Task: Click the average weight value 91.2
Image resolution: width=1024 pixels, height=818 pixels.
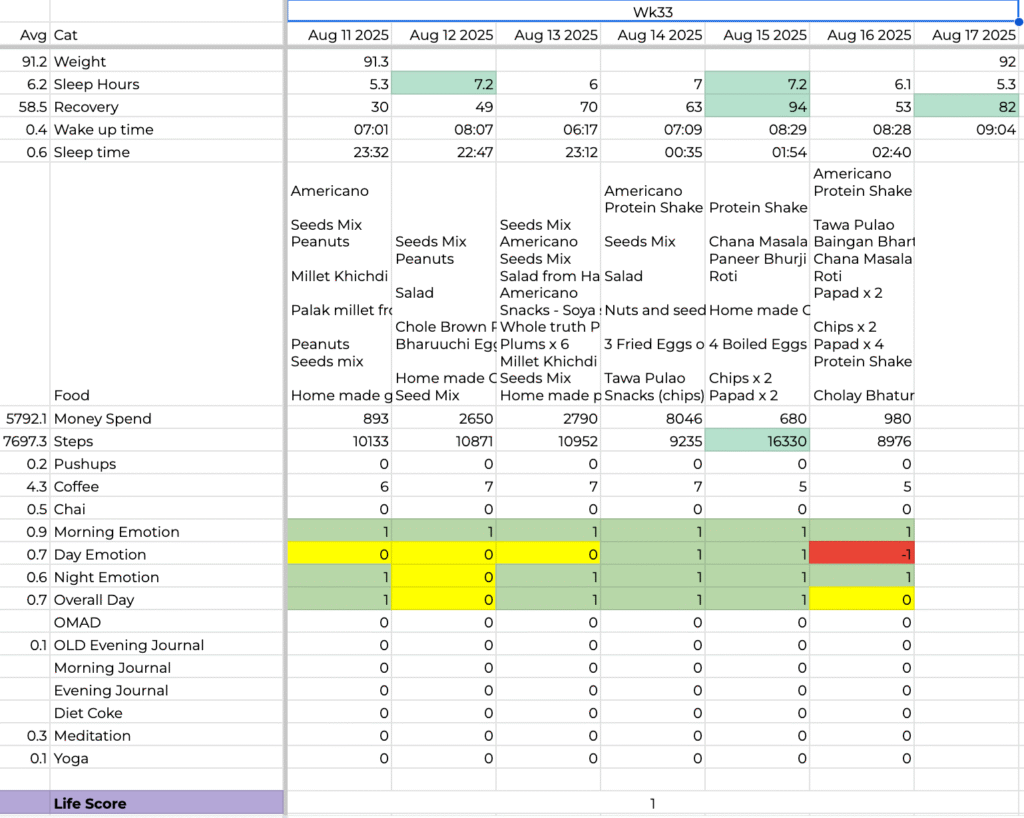Action: click(35, 61)
